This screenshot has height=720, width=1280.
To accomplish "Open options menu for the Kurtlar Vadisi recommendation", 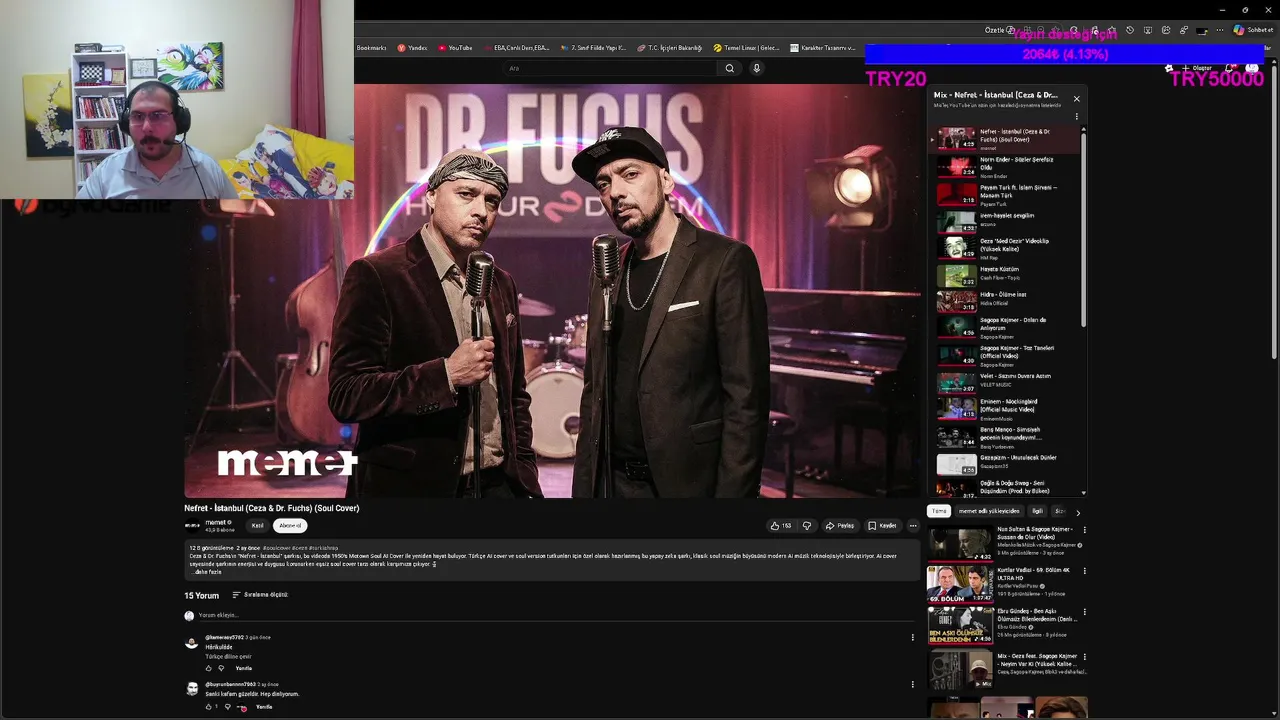I will tap(1084, 571).
